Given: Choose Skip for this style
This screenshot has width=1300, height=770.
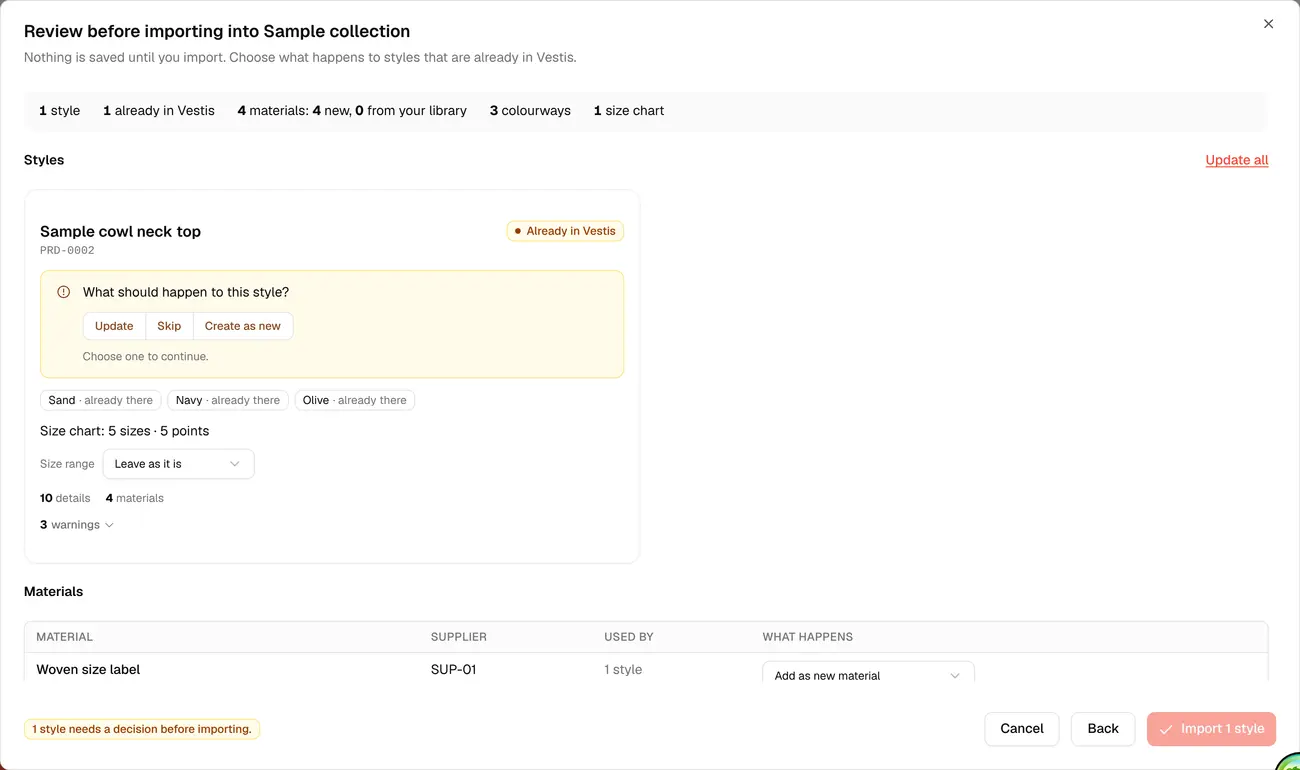Looking at the screenshot, I should coord(169,326).
